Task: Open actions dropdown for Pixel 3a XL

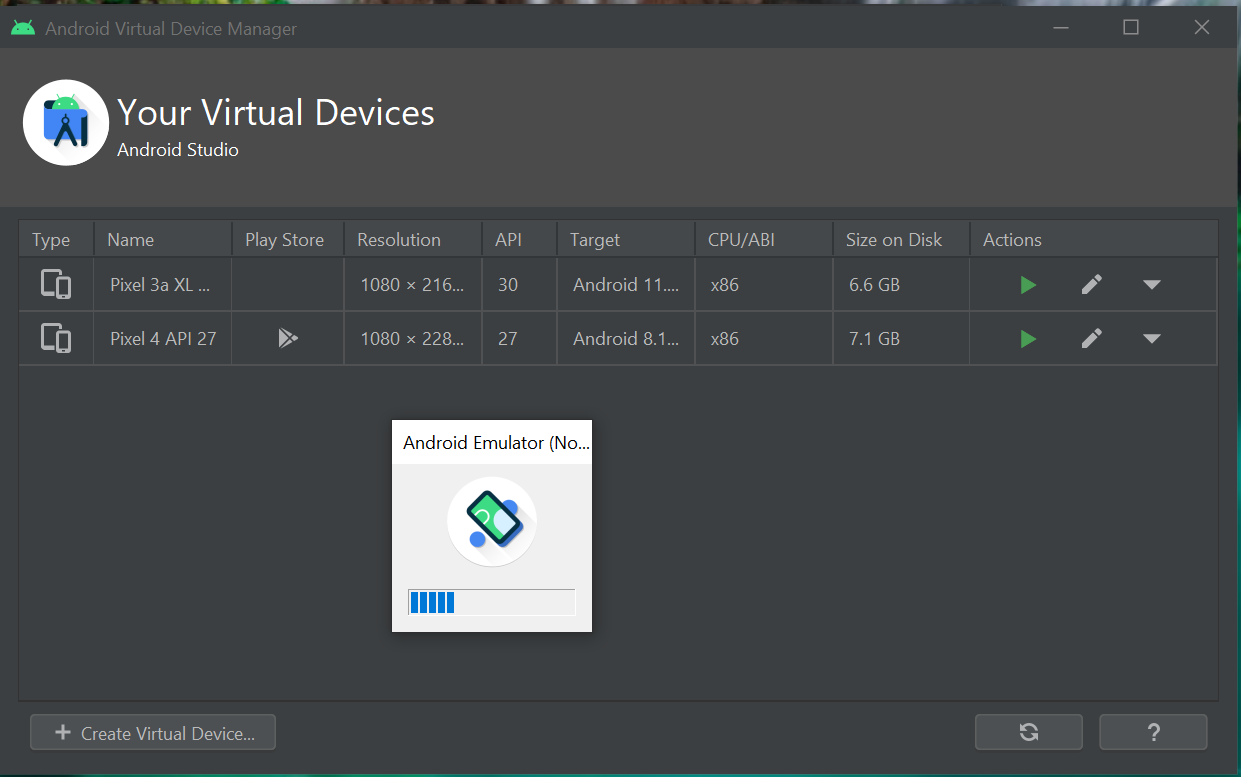Action: click(1152, 285)
